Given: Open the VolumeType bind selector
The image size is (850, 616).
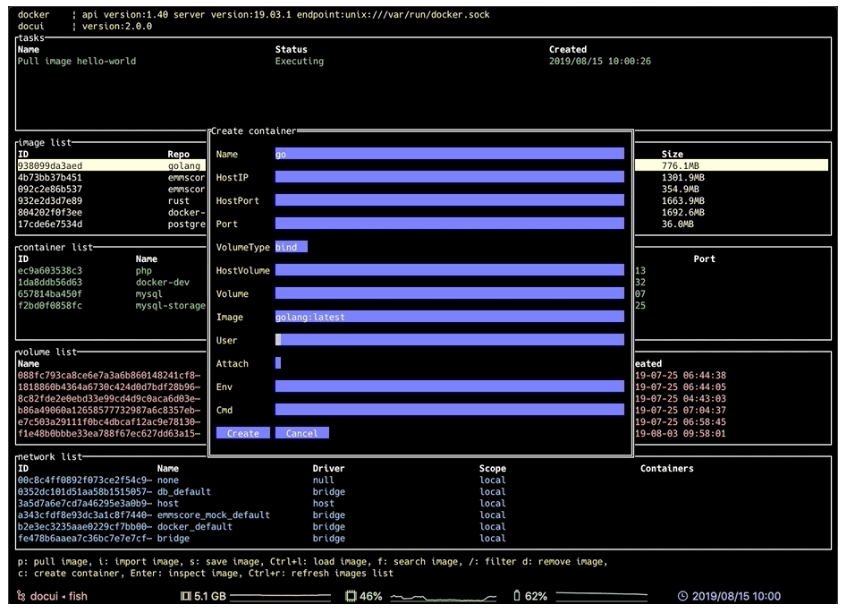Looking at the screenshot, I should coord(291,246).
